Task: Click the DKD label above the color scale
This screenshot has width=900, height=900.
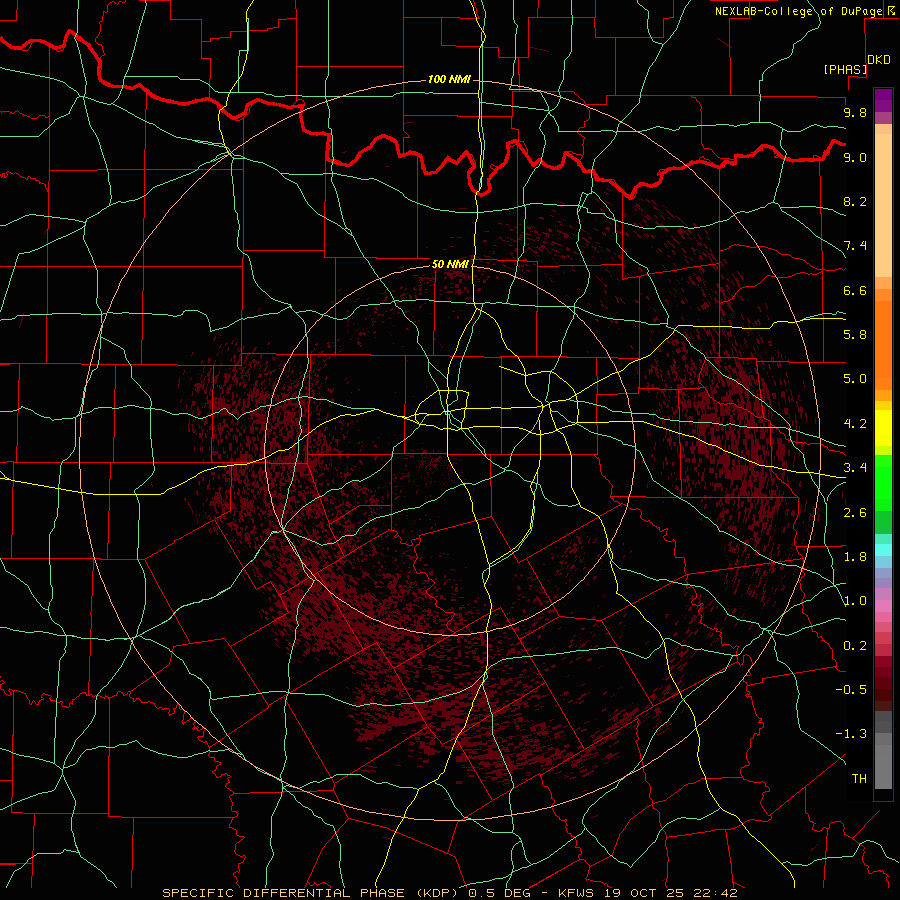Action: 879,60
